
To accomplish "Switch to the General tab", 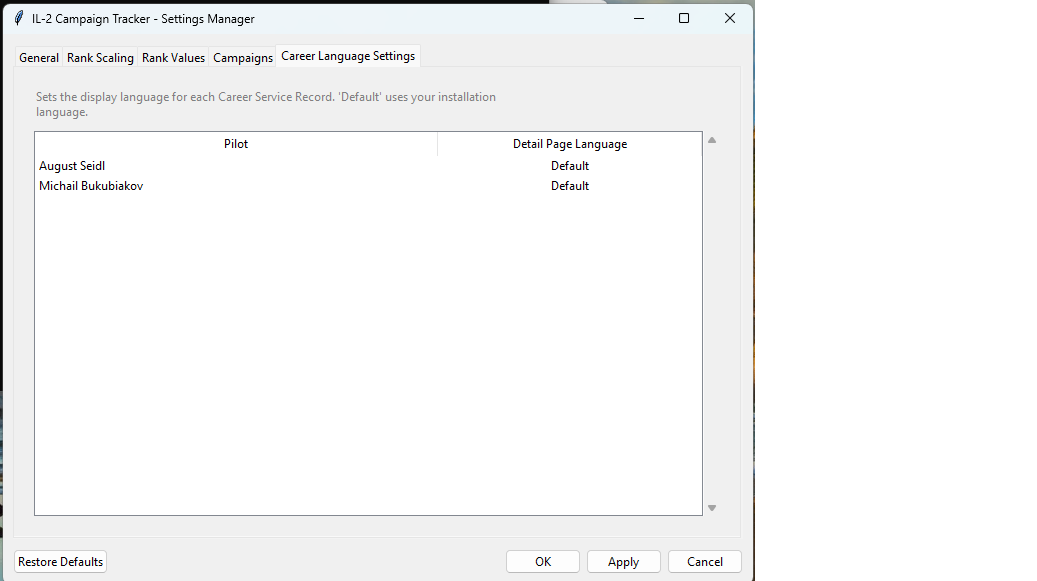I will (x=39, y=58).
